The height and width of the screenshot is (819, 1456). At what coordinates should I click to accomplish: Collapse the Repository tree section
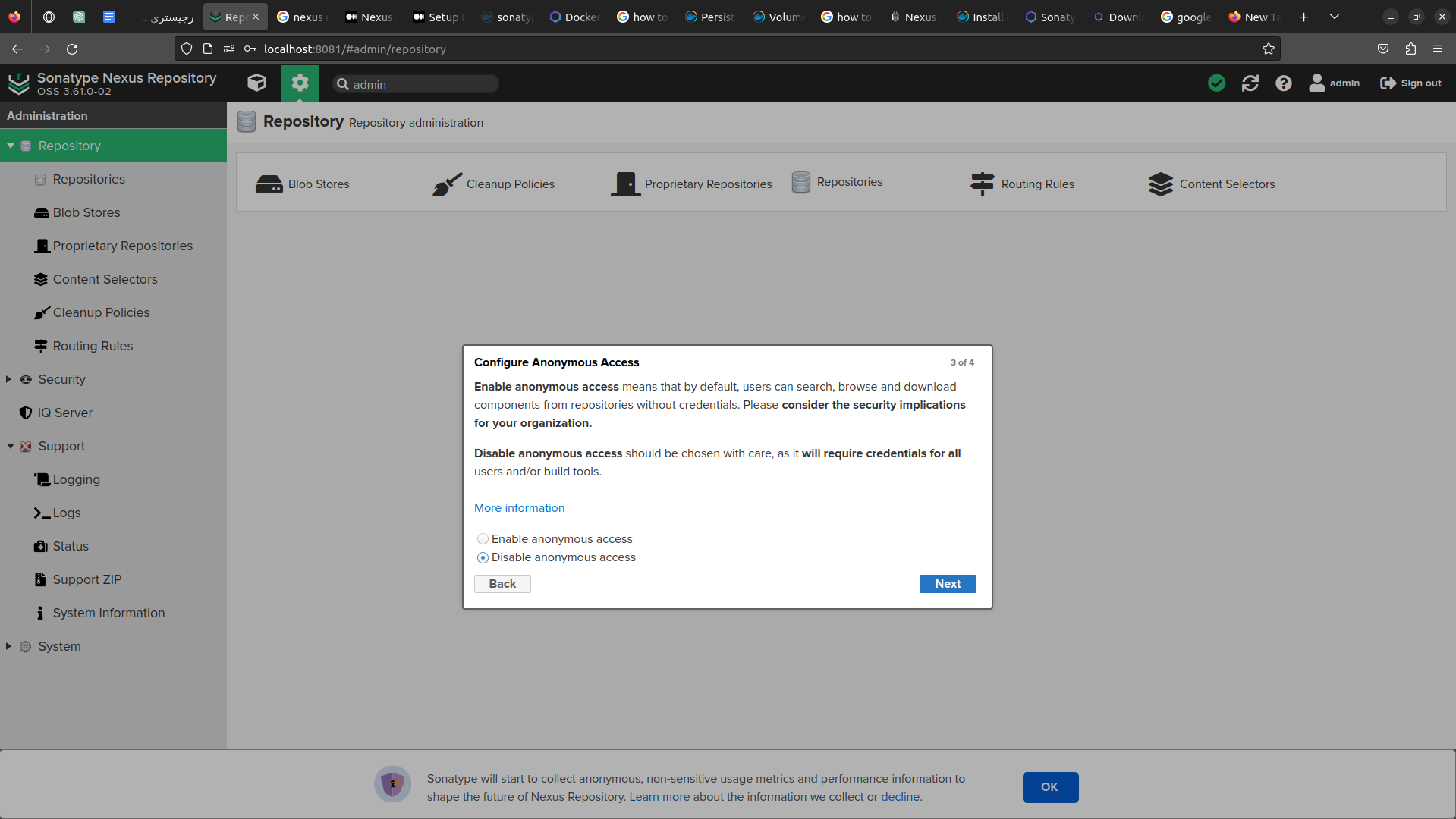(11, 146)
